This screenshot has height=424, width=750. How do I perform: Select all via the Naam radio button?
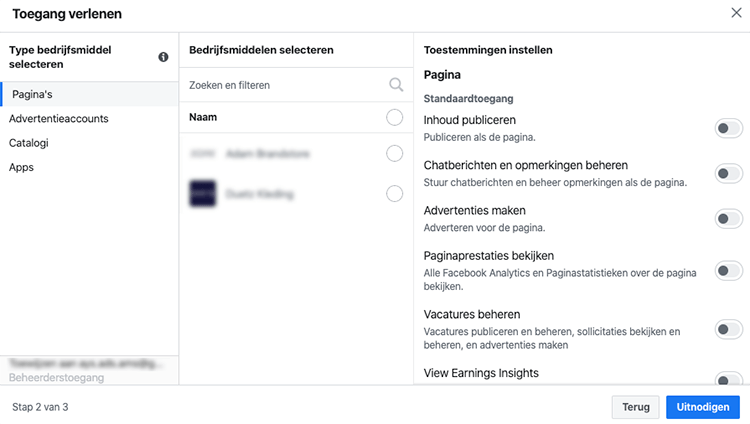pyautogui.click(x=394, y=117)
